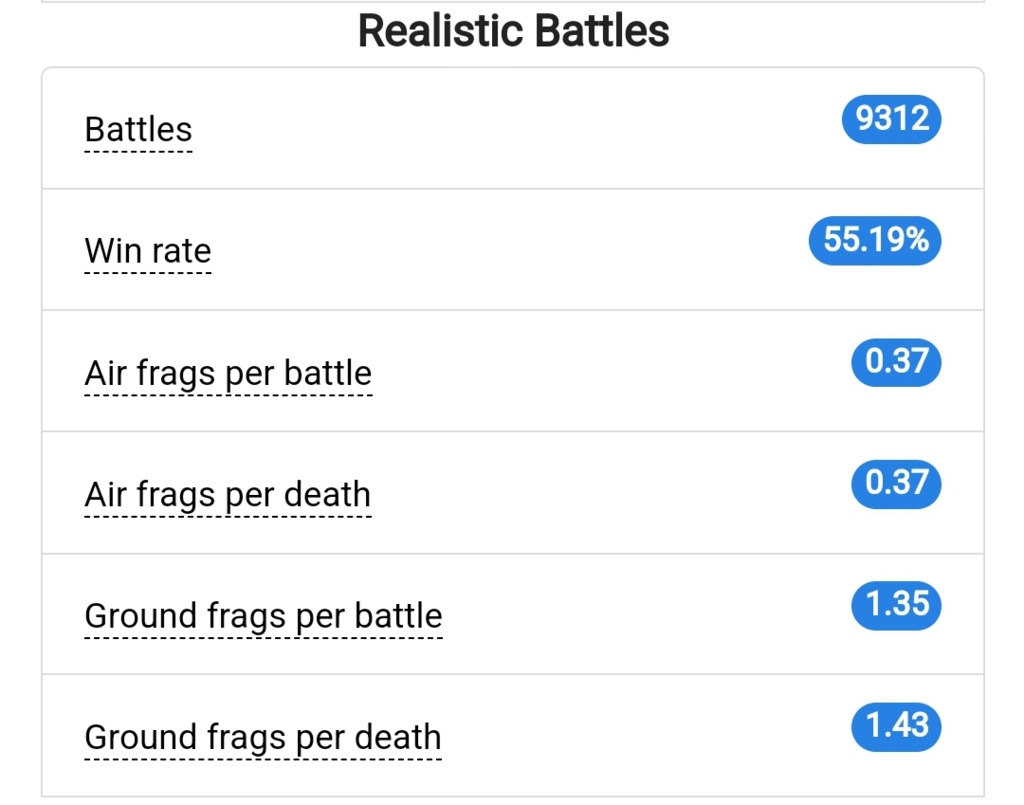Click the 0.37 badge for Air frags per death
The width and height of the screenshot is (1024, 805).
(x=896, y=483)
